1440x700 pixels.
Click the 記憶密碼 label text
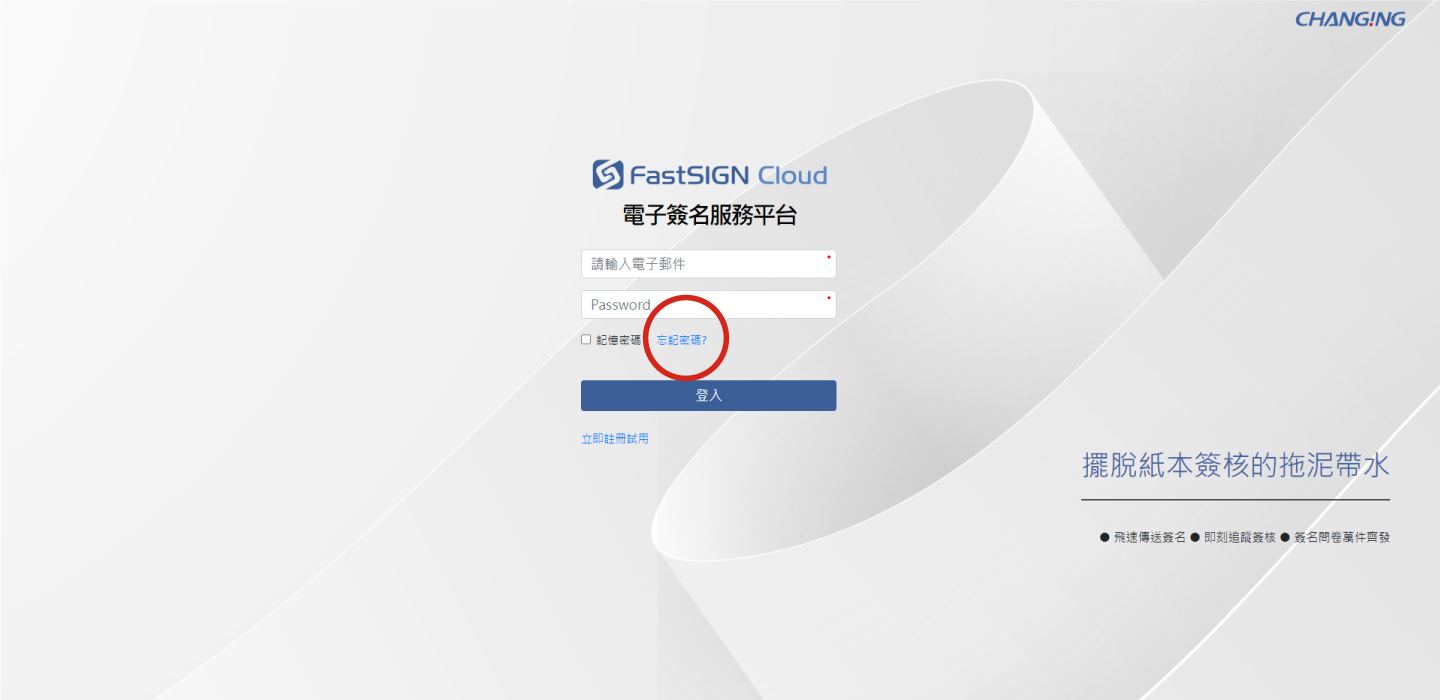(618, 340)
